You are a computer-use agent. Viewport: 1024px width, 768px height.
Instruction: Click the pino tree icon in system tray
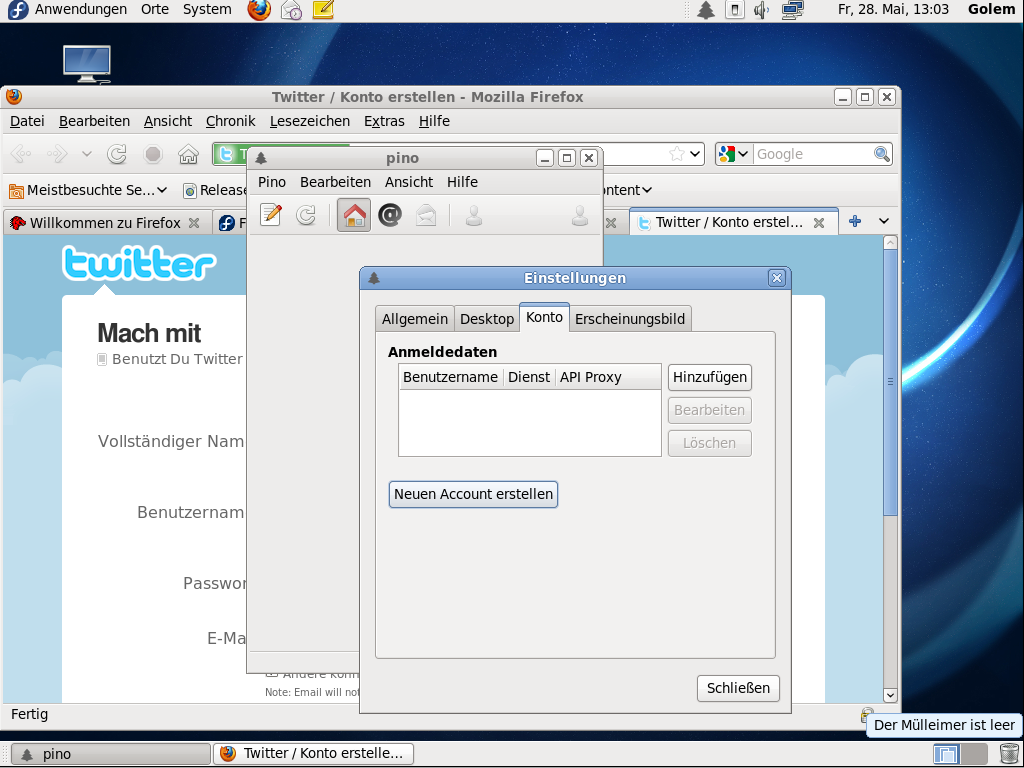point(706,10)
